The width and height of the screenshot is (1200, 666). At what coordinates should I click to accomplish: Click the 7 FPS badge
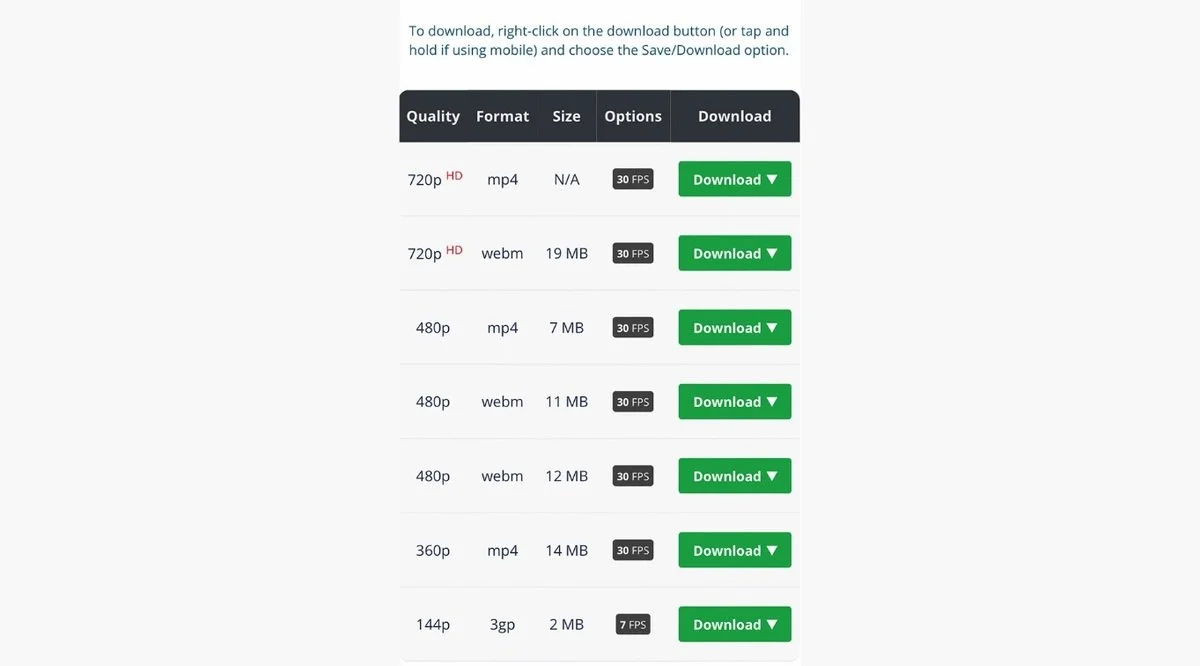pos(633,625)
